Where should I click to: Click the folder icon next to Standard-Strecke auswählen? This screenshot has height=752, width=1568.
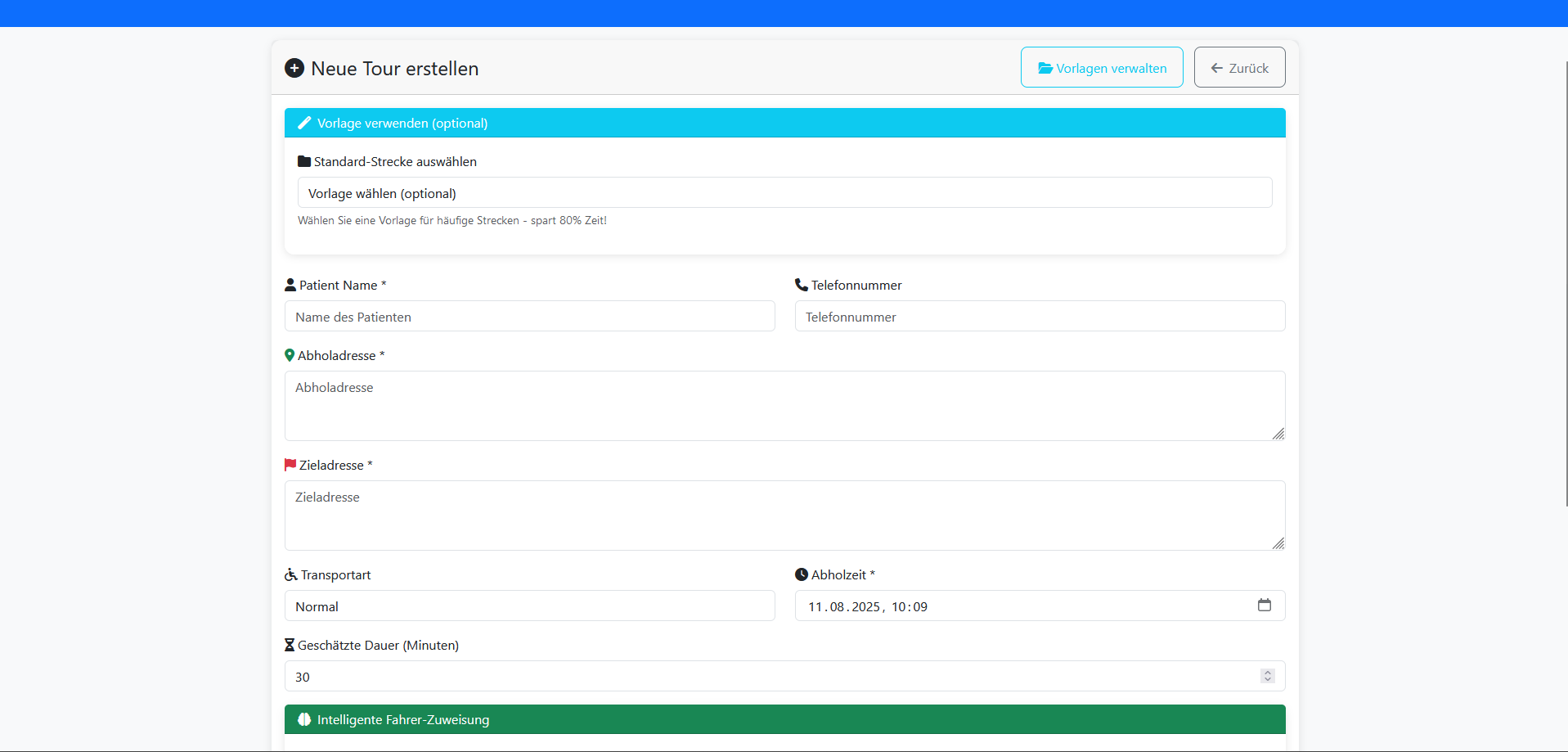click(x=303, y=160)
